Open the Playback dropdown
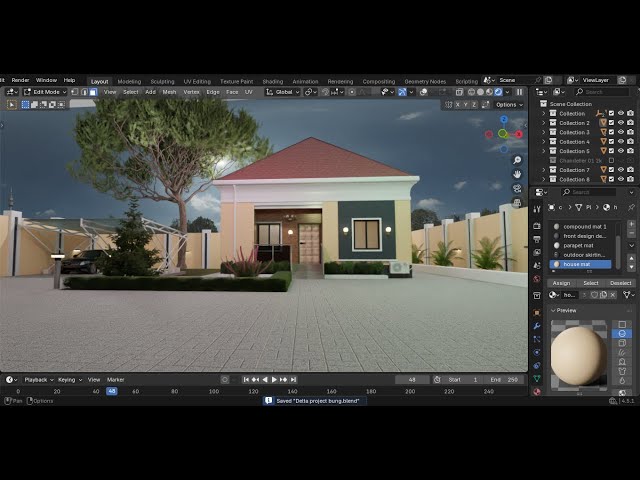Image resolution: width=640 pixels, height=480 pixels. coord(39,380)
